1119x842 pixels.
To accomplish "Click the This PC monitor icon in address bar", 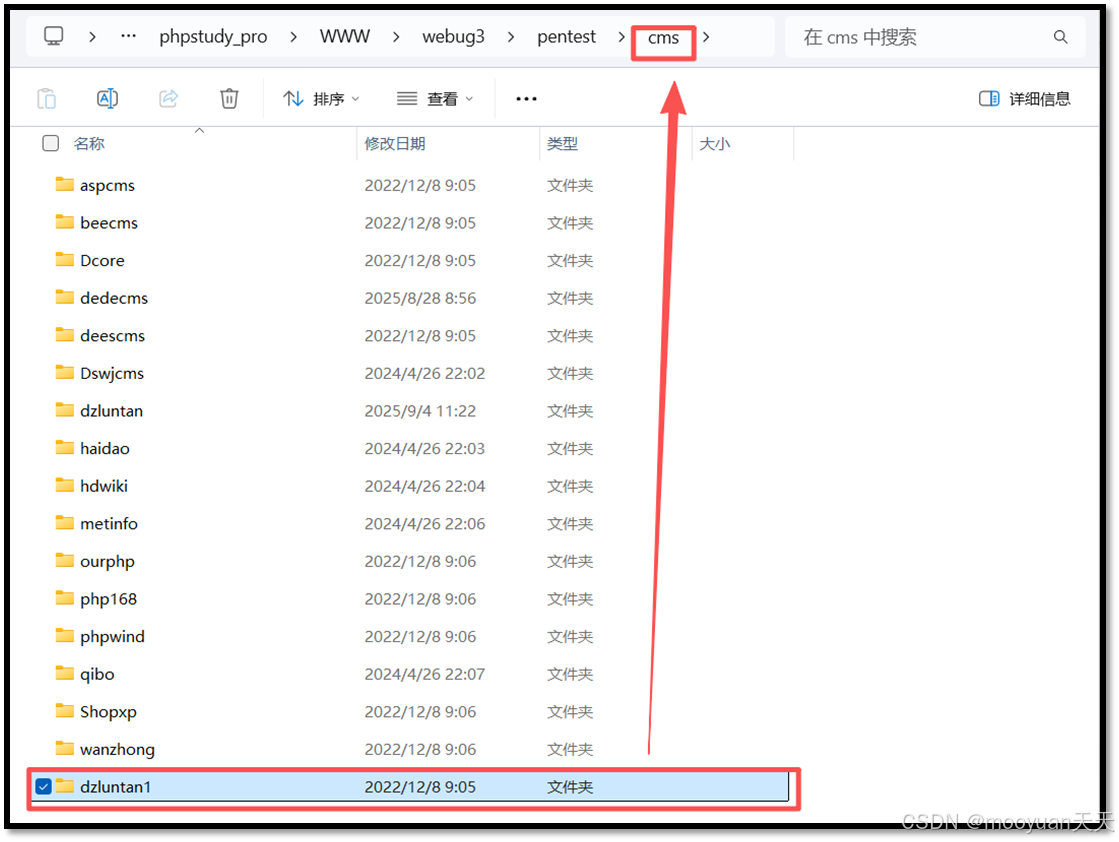I will [54, 36].
